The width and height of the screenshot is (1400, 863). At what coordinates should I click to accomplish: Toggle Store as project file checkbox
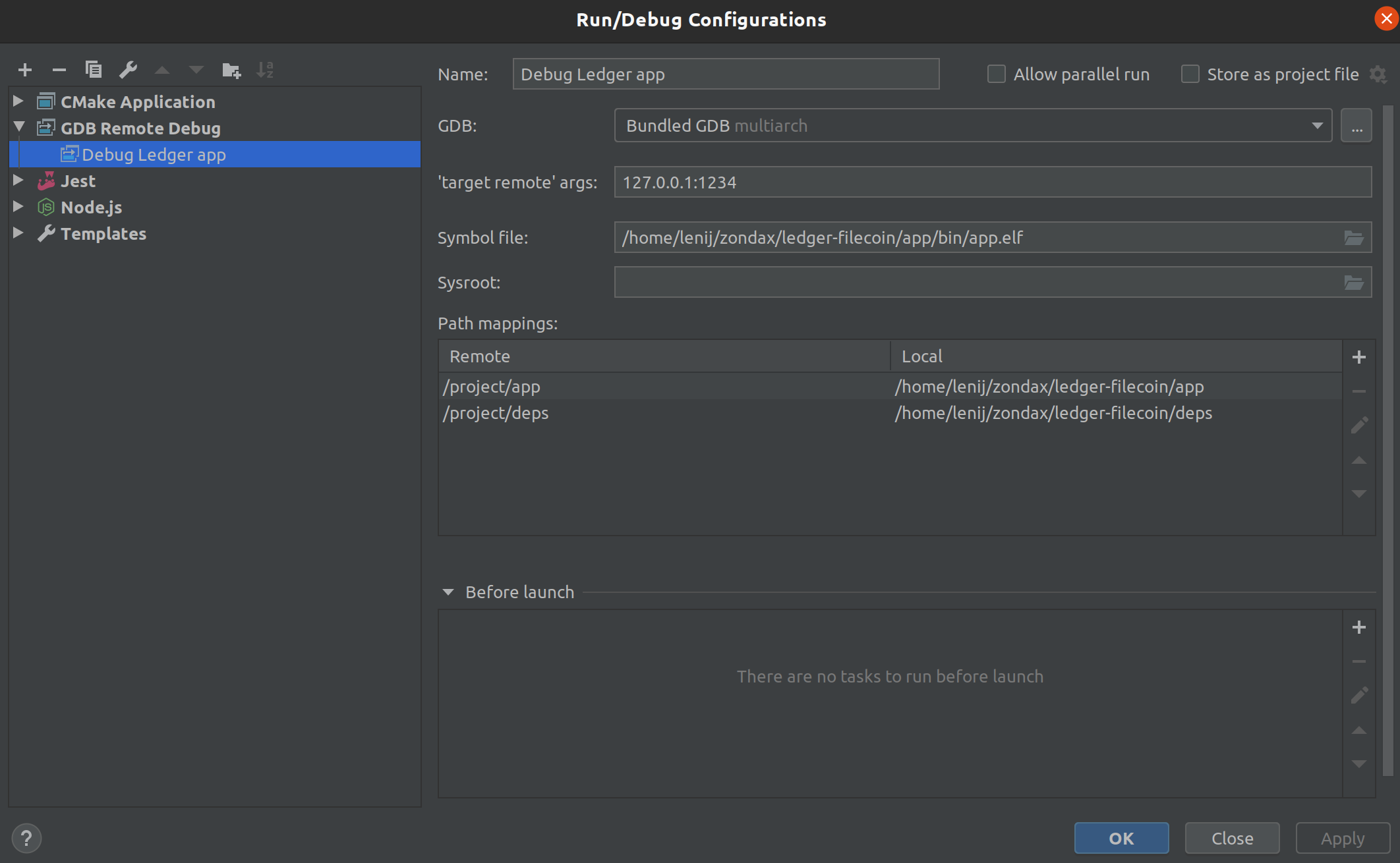pos(1190,74)
